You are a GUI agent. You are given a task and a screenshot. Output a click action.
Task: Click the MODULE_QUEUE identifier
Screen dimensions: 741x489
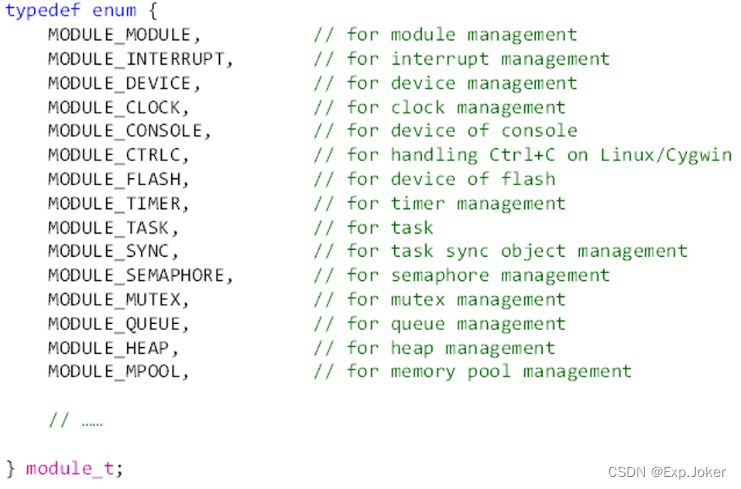[x=114, y=323]
